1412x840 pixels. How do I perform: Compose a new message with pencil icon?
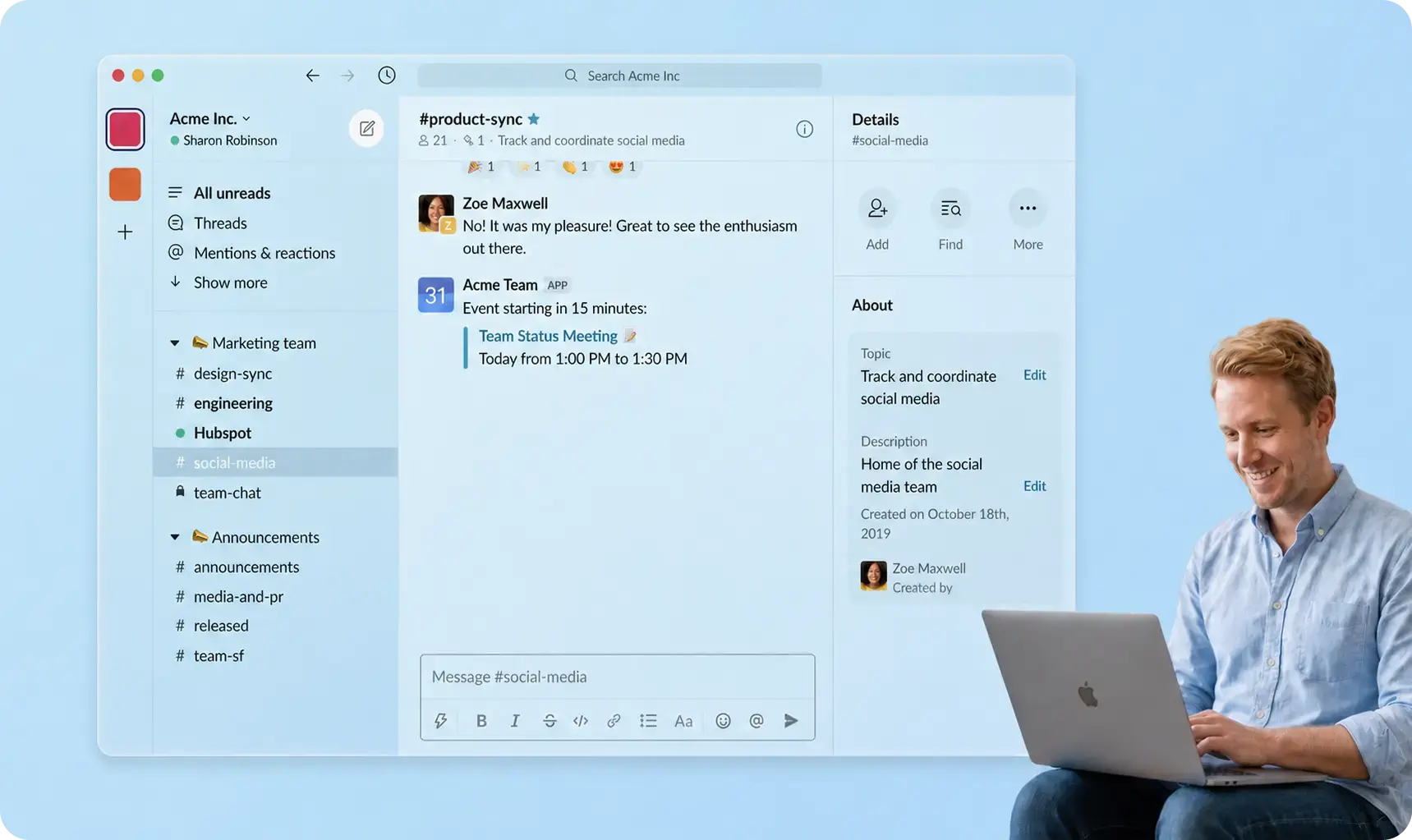coord(366,129)
